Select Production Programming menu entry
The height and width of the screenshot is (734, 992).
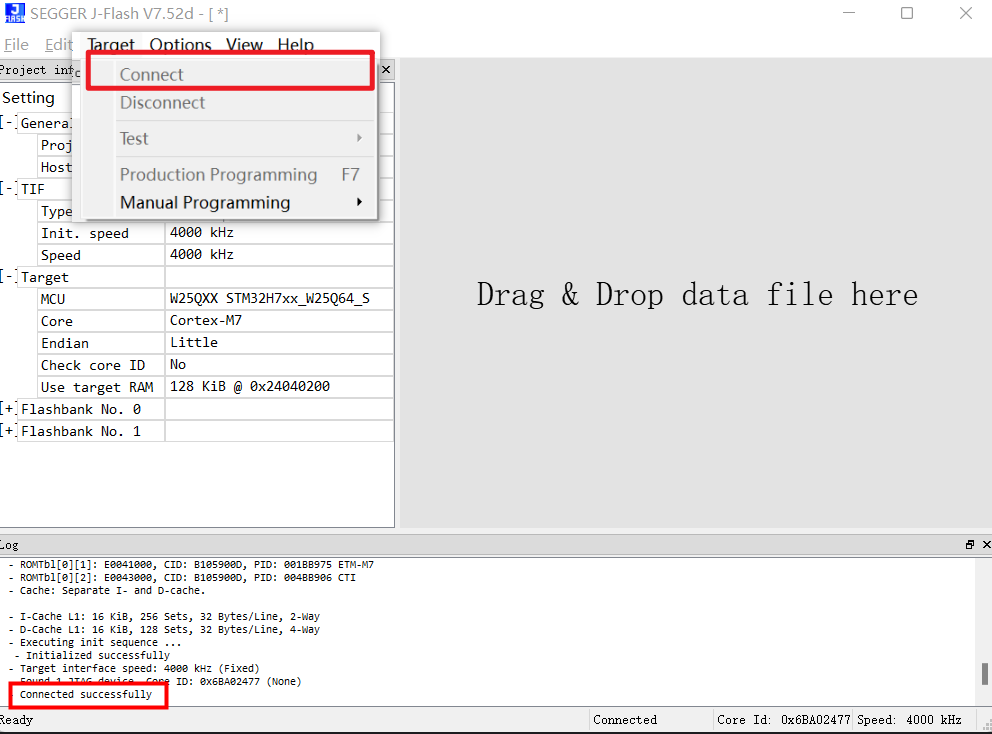click(230, 175)
